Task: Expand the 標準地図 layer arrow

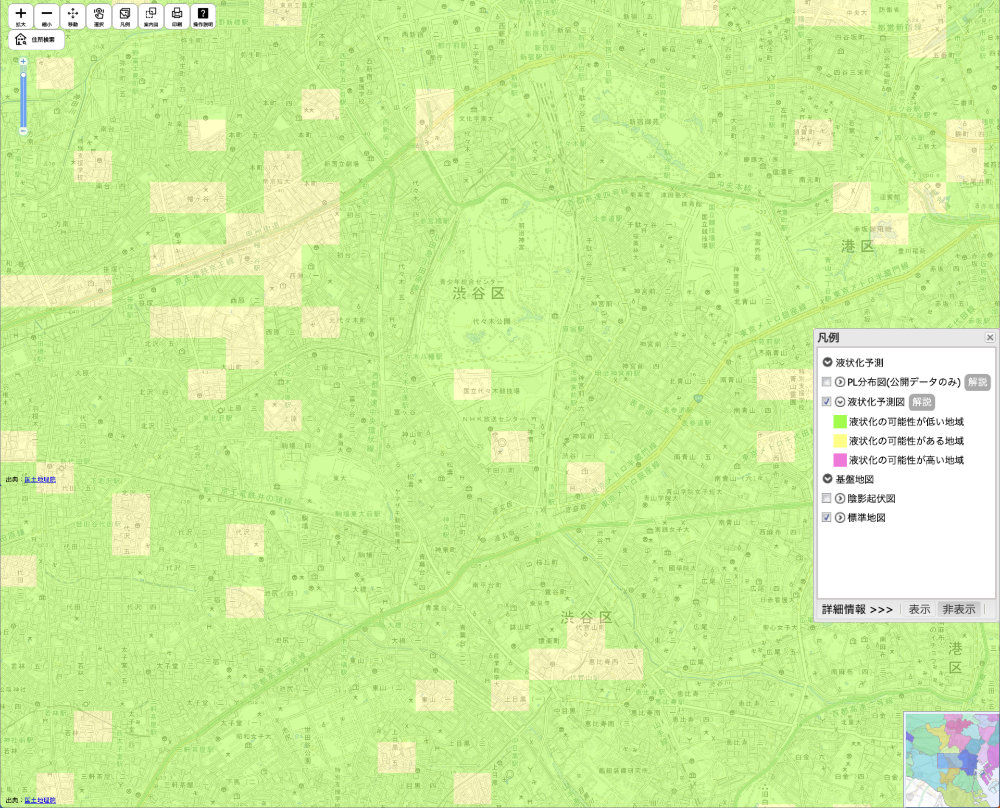Action: tap(840, 518)
